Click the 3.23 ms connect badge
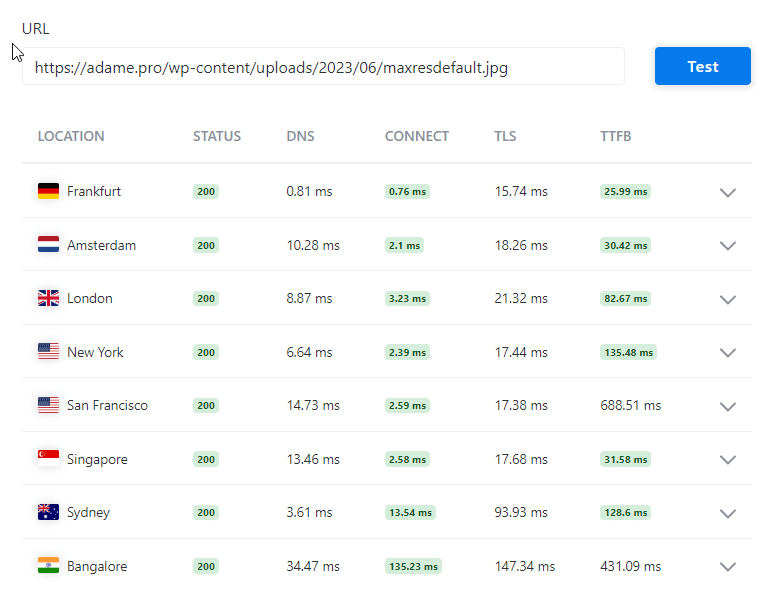 pos(407,298)
